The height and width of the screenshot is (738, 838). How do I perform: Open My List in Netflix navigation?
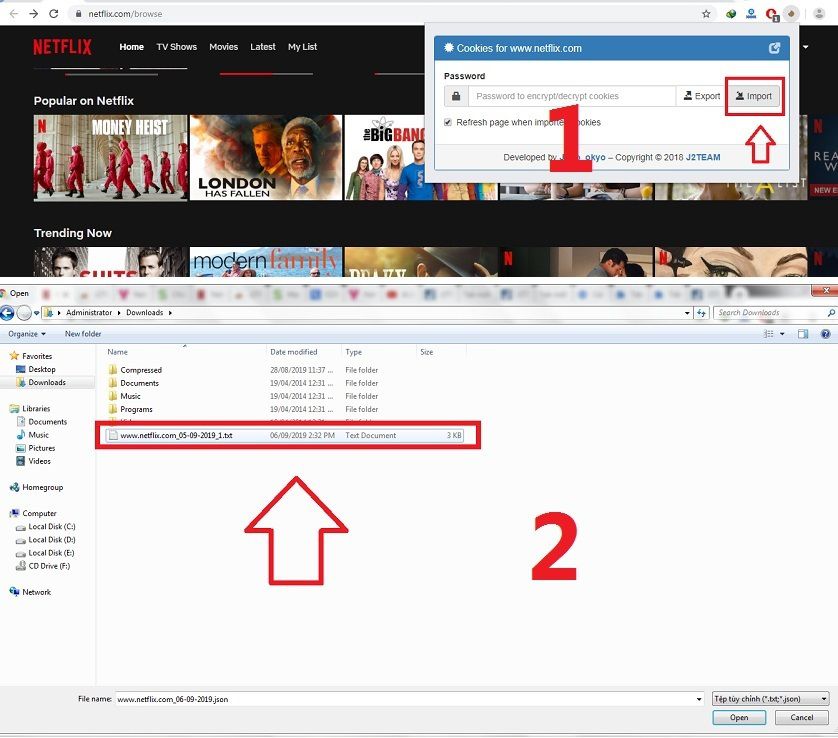click(302, 47)
